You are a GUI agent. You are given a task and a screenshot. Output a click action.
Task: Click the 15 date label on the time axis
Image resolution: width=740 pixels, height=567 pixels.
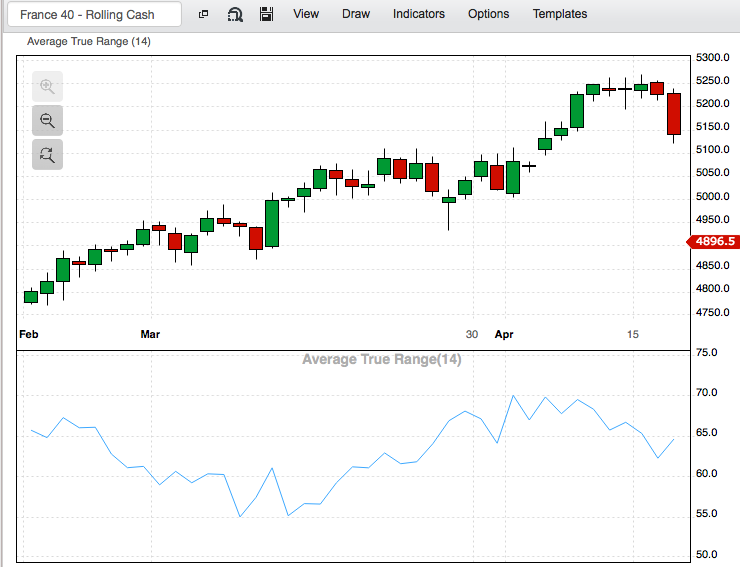tap(632, 334)
